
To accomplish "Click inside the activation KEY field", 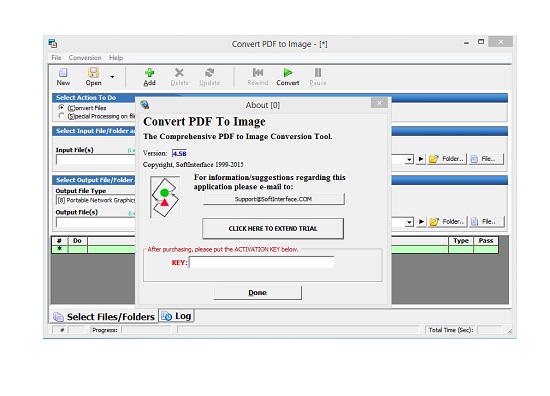I will pyautogui.click(x=261, y=262).
